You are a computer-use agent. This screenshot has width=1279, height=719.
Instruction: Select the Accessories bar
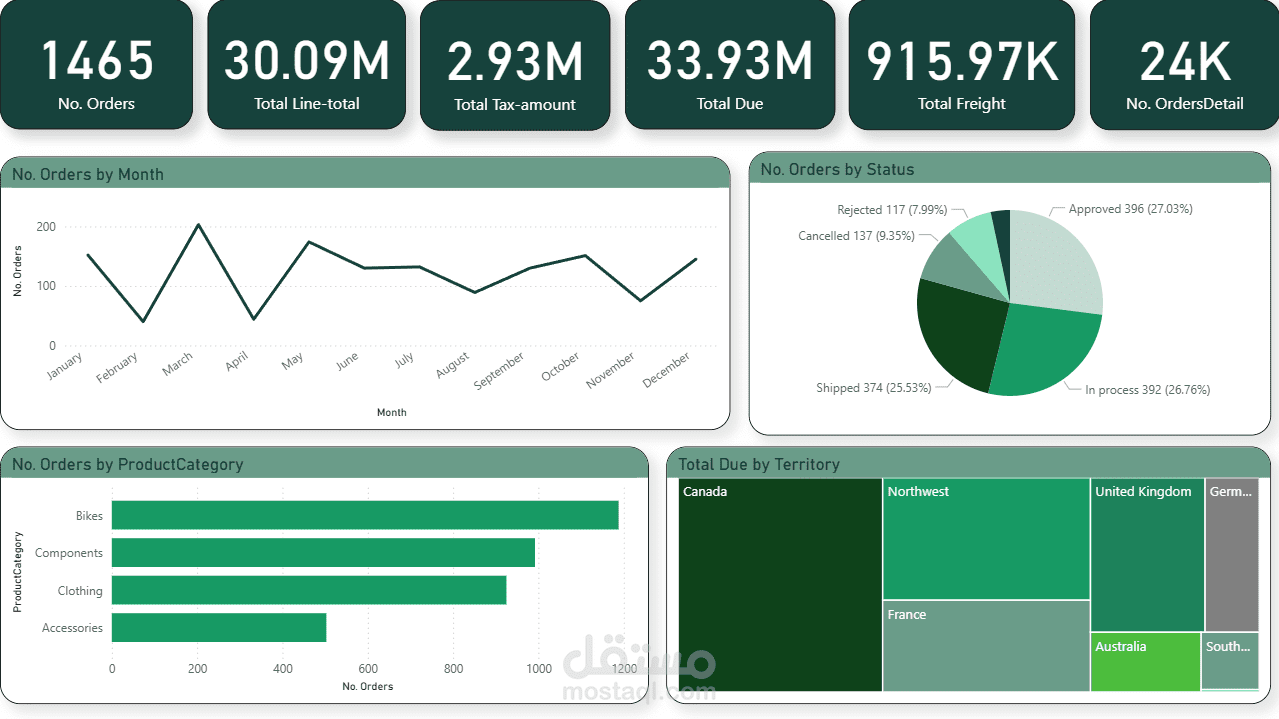point(218,627)
